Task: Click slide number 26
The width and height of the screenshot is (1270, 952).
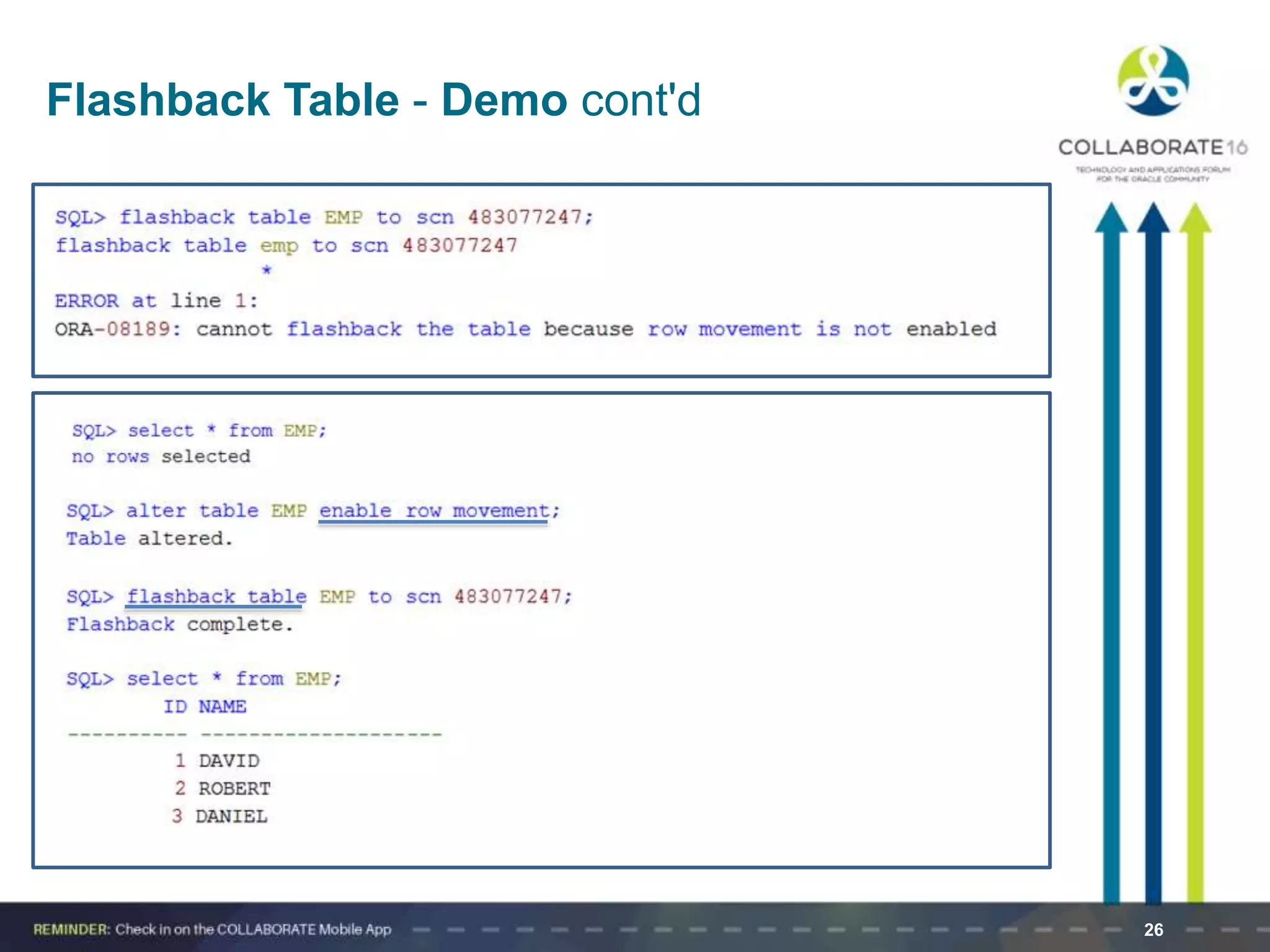Action: [x=1153, y=930]
